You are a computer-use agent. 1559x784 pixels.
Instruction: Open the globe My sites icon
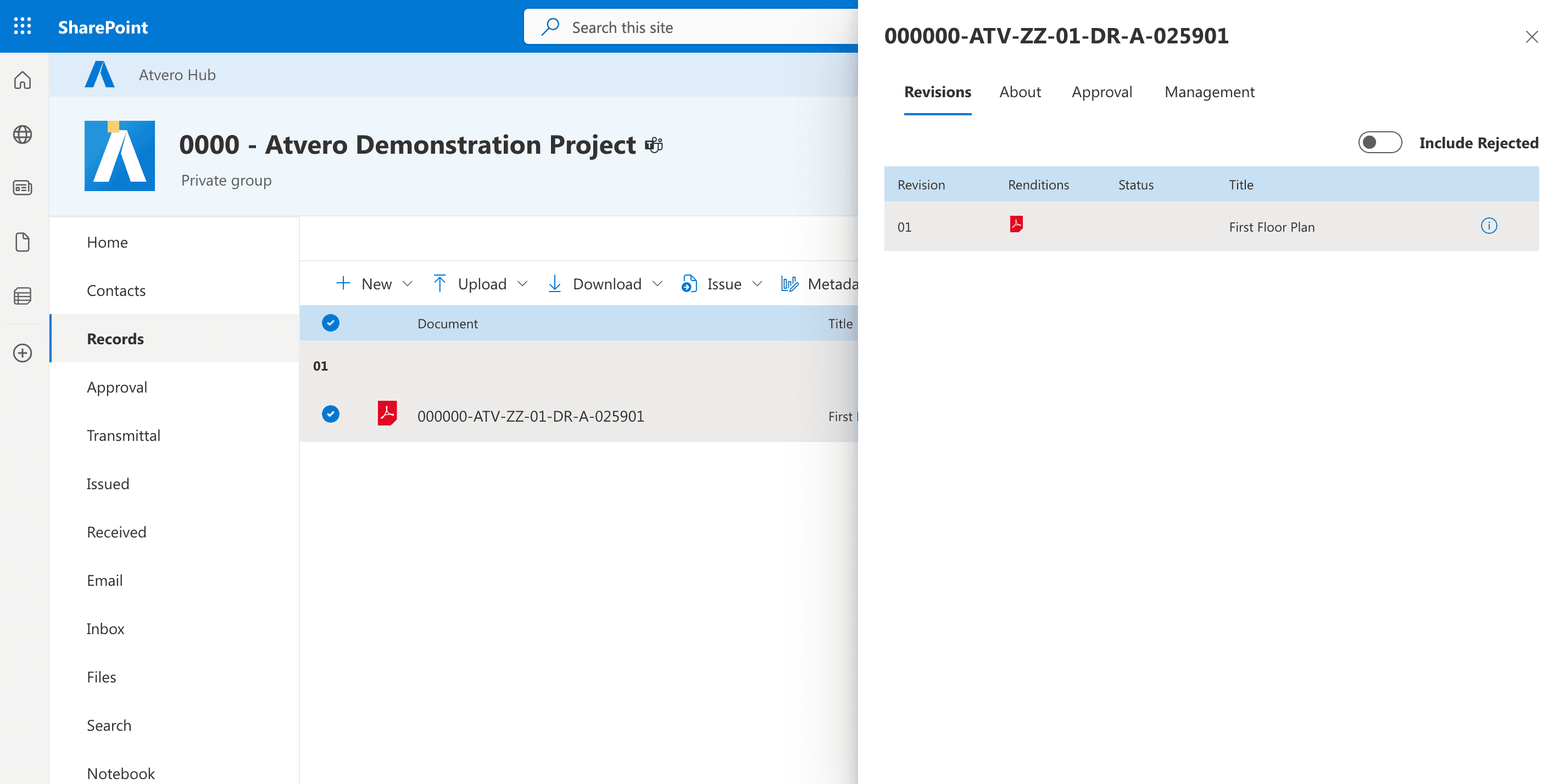point(23,135)
